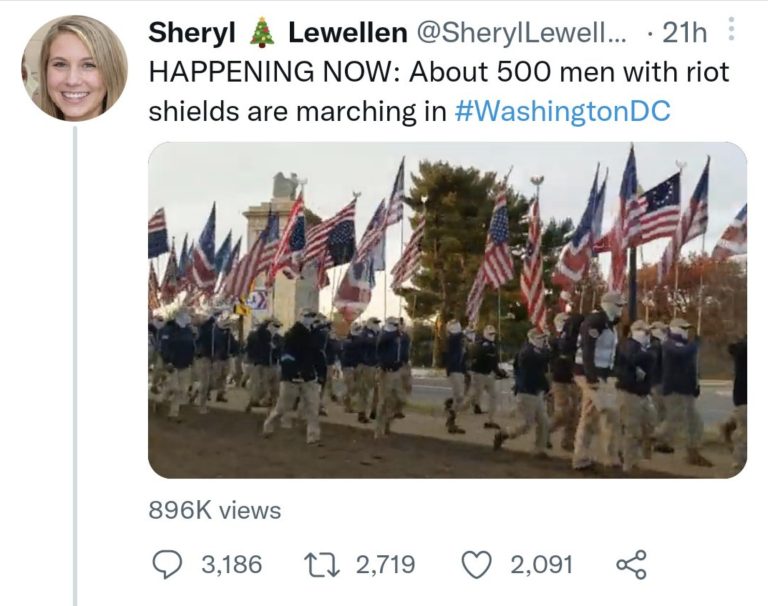Open the tweet author's profile photo

(75, 68)
